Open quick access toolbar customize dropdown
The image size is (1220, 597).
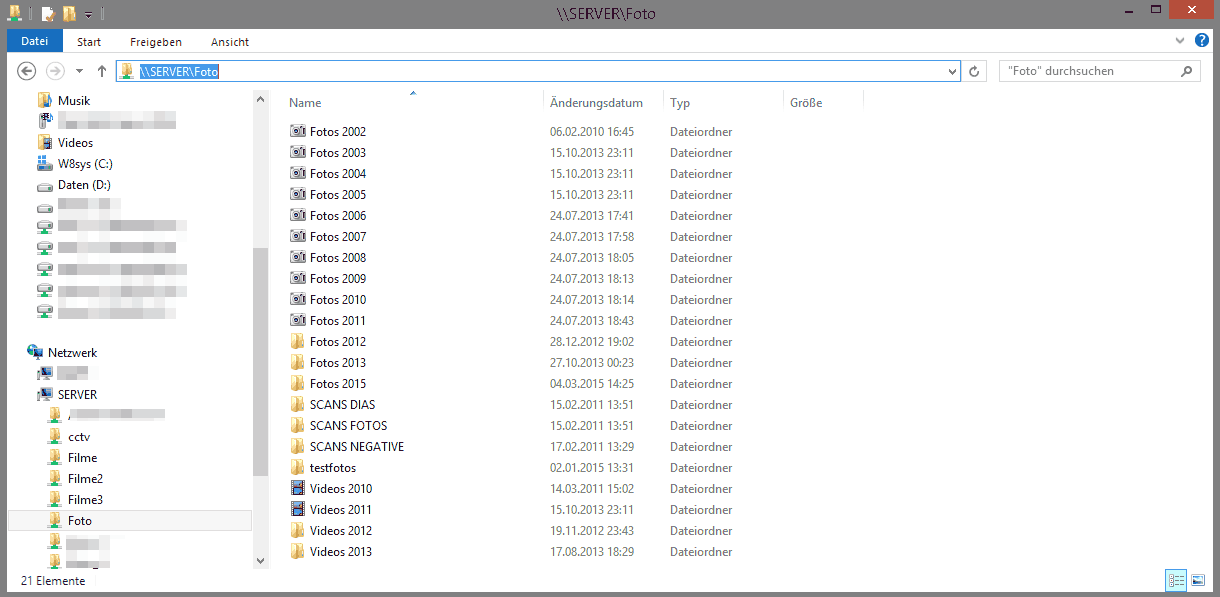88,14
